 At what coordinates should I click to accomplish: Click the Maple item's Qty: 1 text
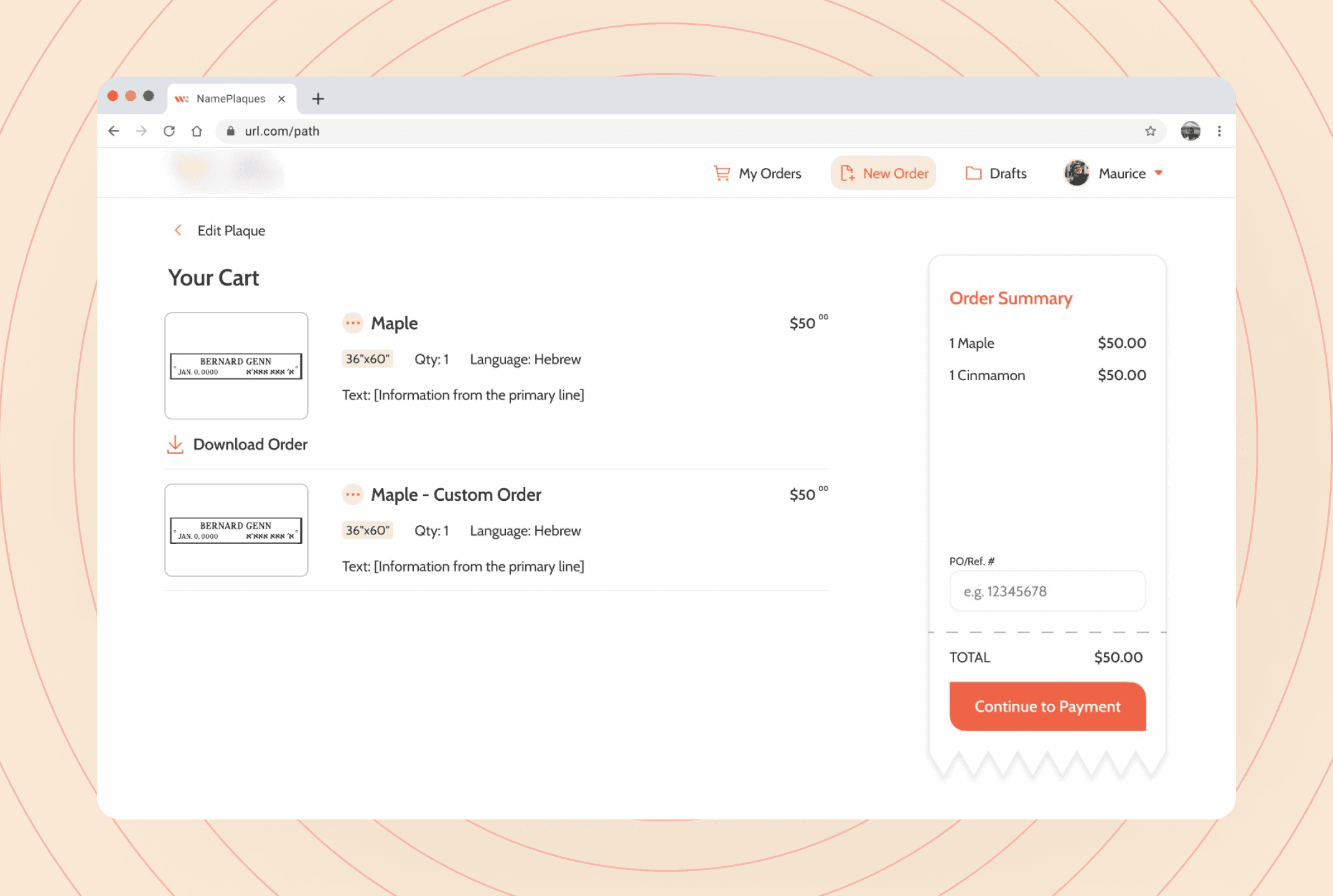pyautogui.click(x=431, y=360)
